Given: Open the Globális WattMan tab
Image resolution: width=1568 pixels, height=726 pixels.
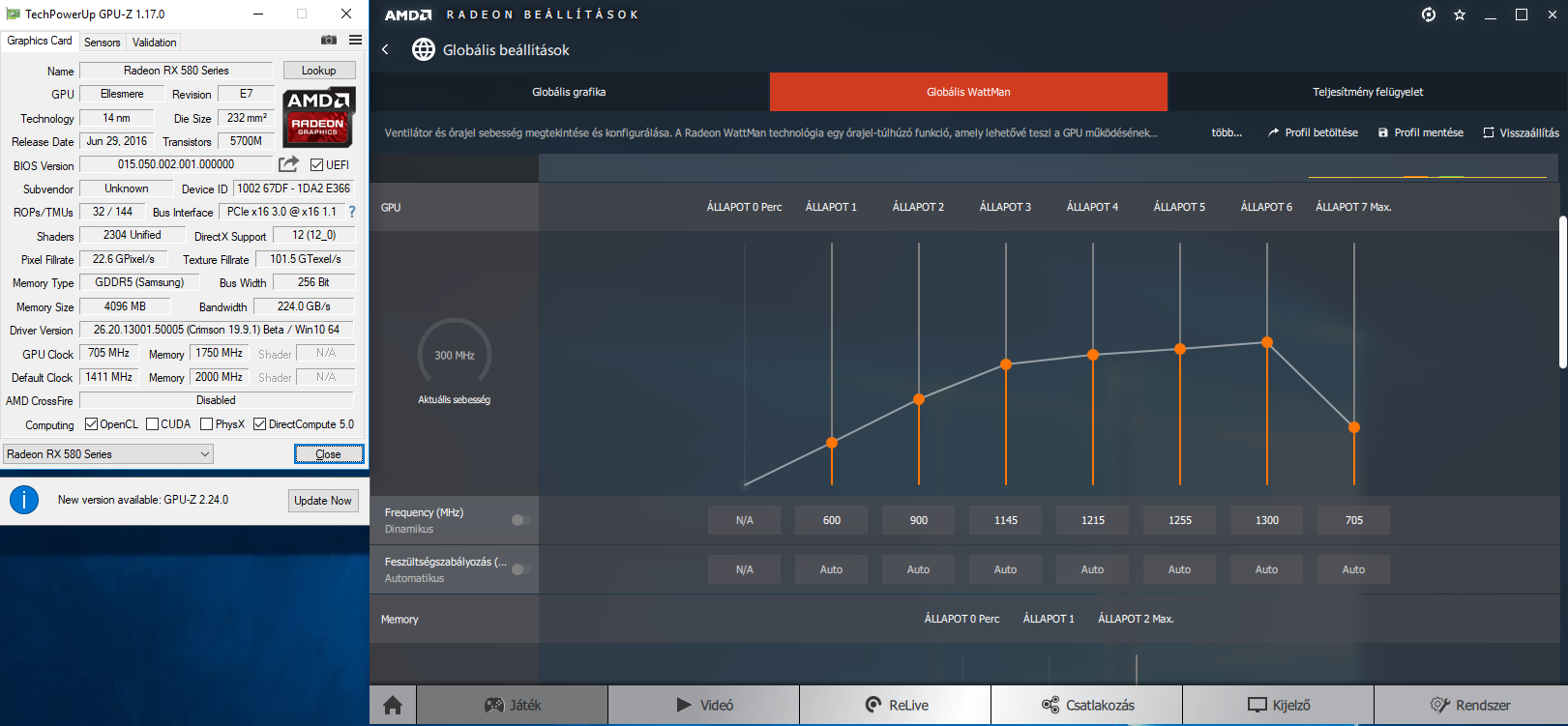Looking at the screenshot, I should coord(968,92).
